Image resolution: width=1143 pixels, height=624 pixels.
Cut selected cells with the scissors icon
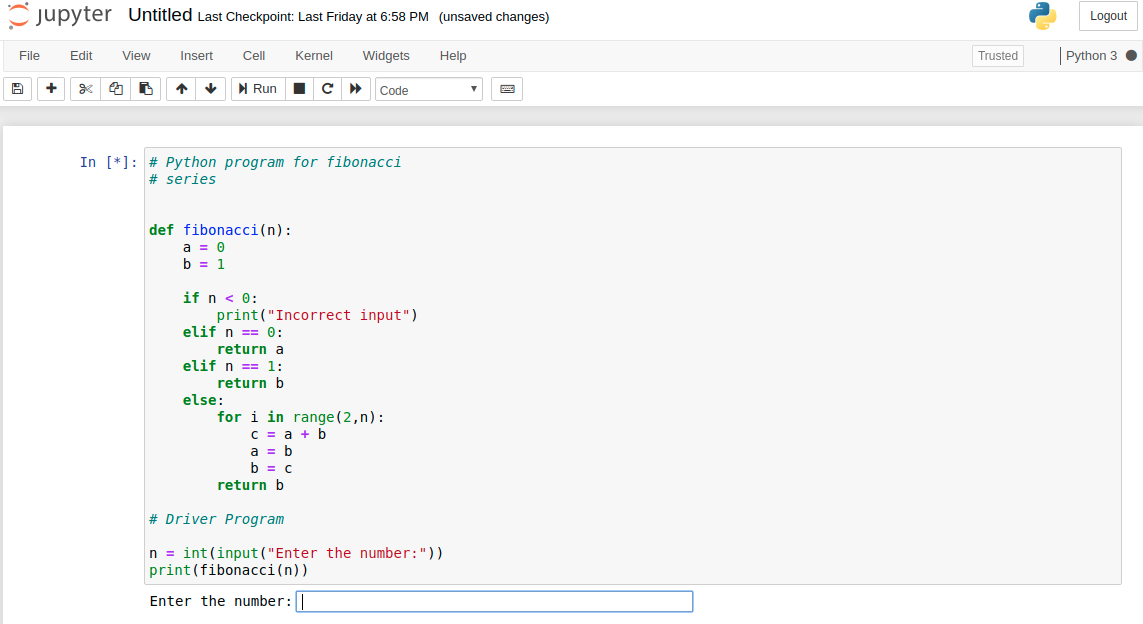[x=85, y=89]
